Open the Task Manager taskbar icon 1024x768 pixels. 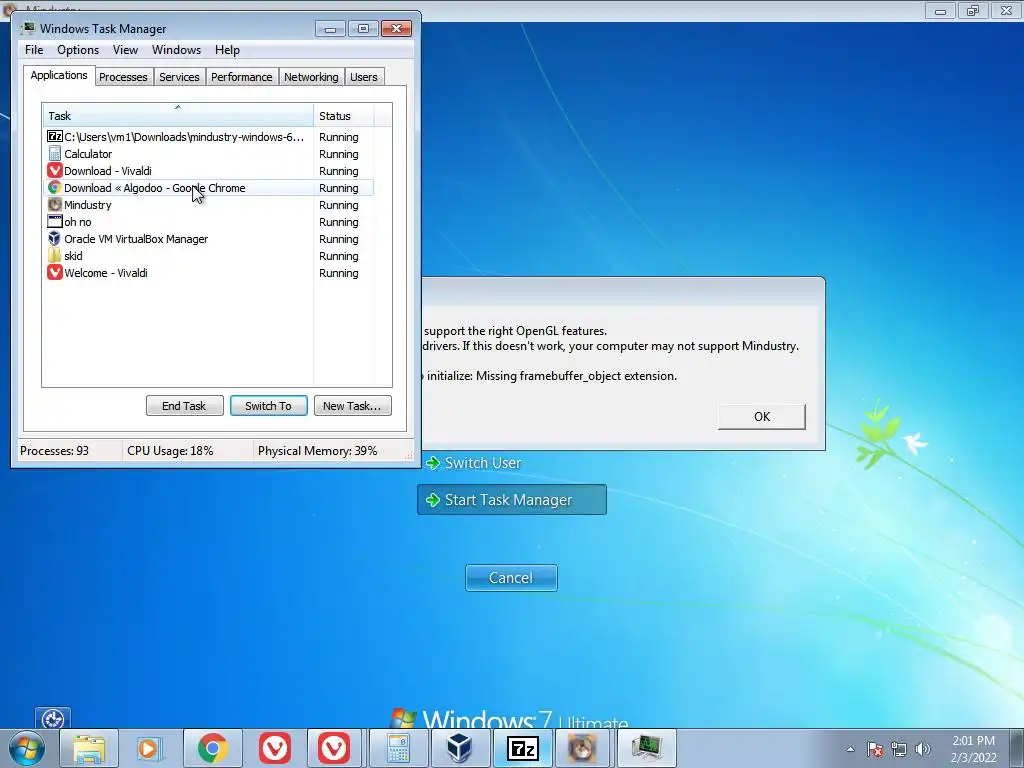[x=645, y=748]
